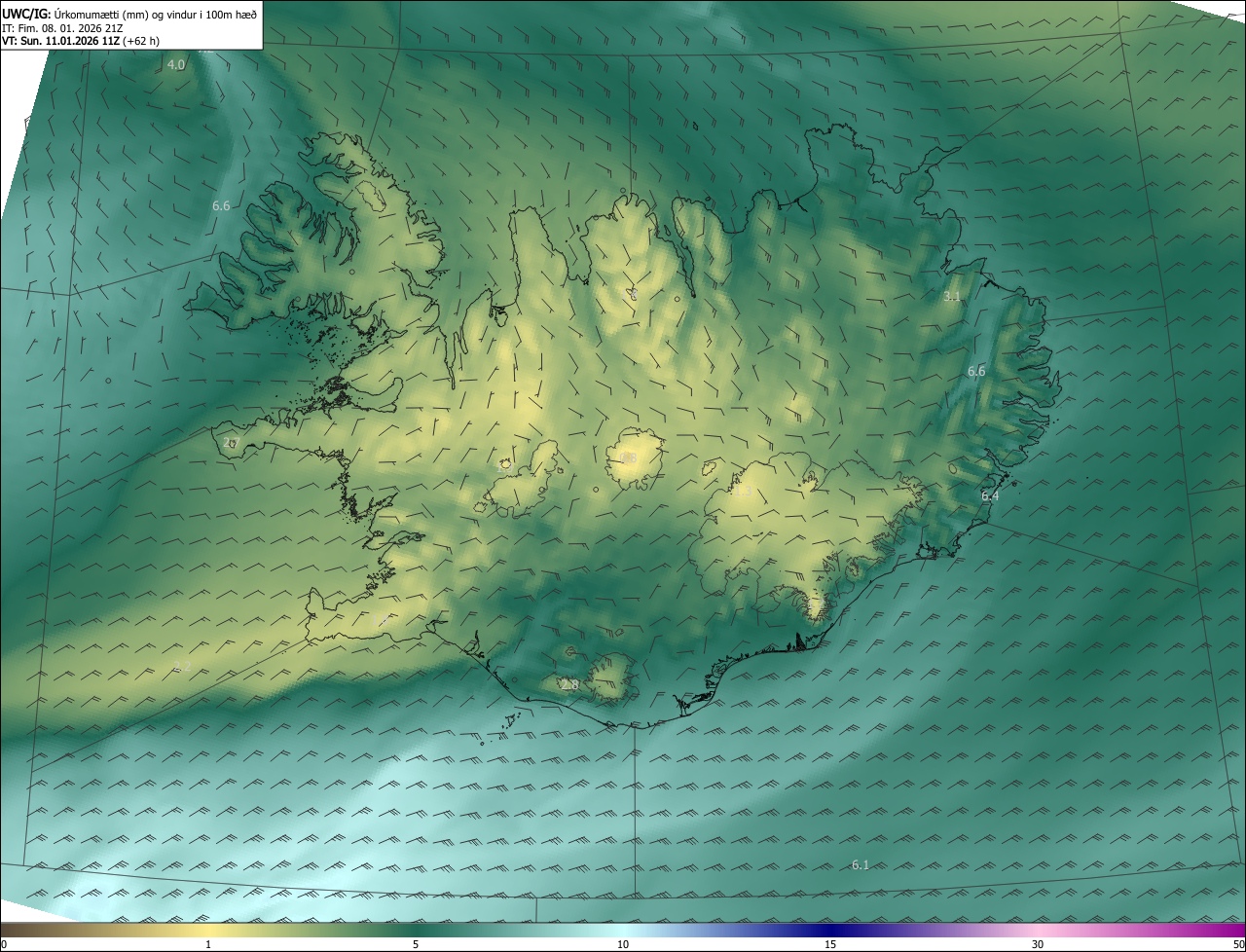Click the 2.8 value label on Mýrdalsjökull glacier
1246x952 pixels.
tap(570, 685)
